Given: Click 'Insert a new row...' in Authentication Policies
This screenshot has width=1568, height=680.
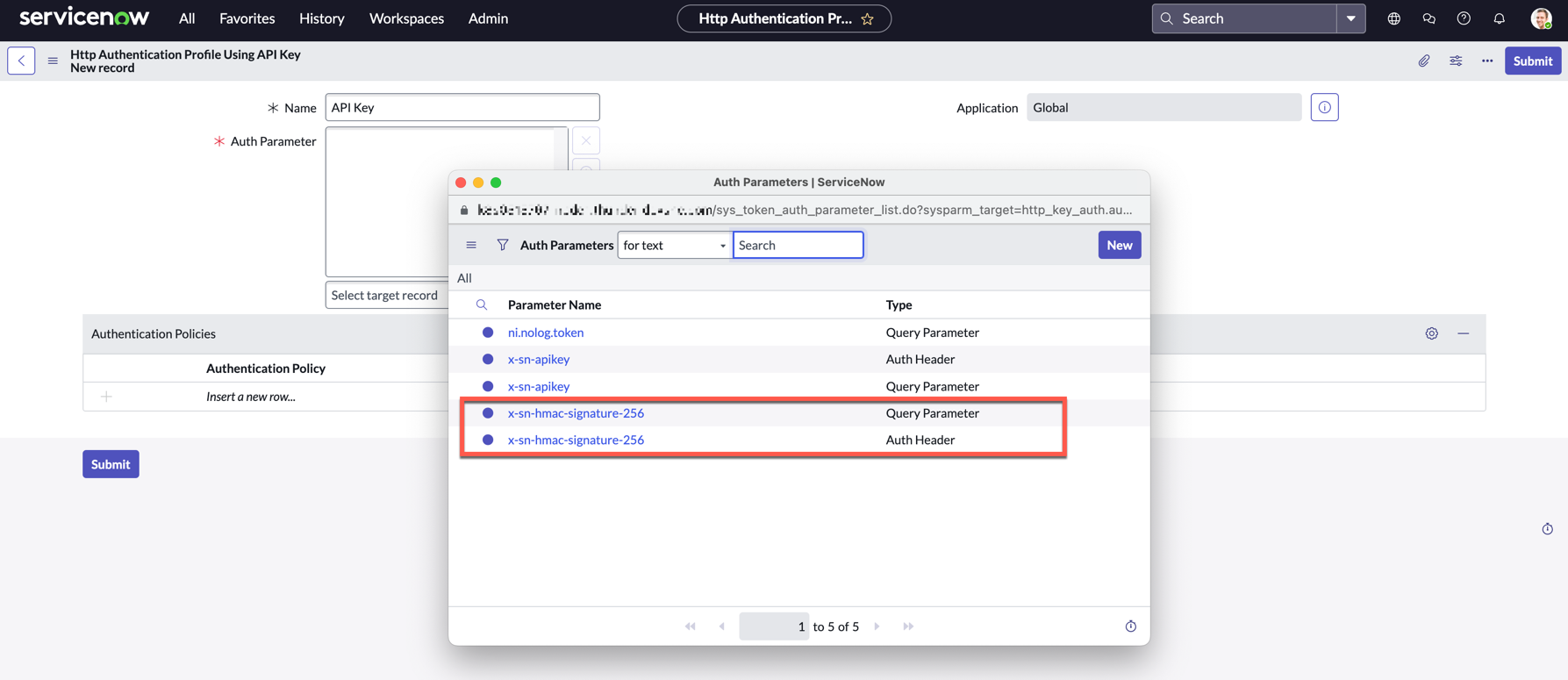Looking at the screenshot, I should [251, 397].
